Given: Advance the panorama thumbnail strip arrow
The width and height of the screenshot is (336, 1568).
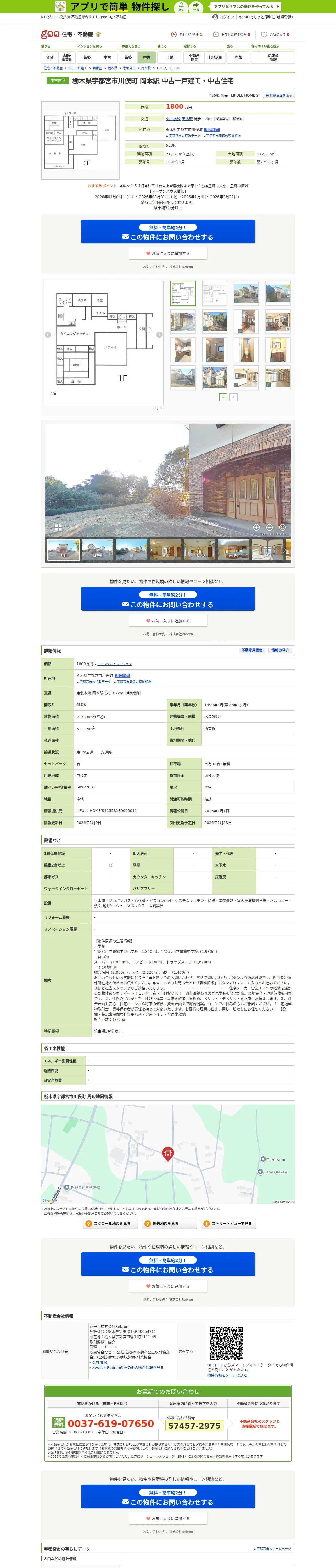Looking at the screenshot, I should tap(285, 550).
